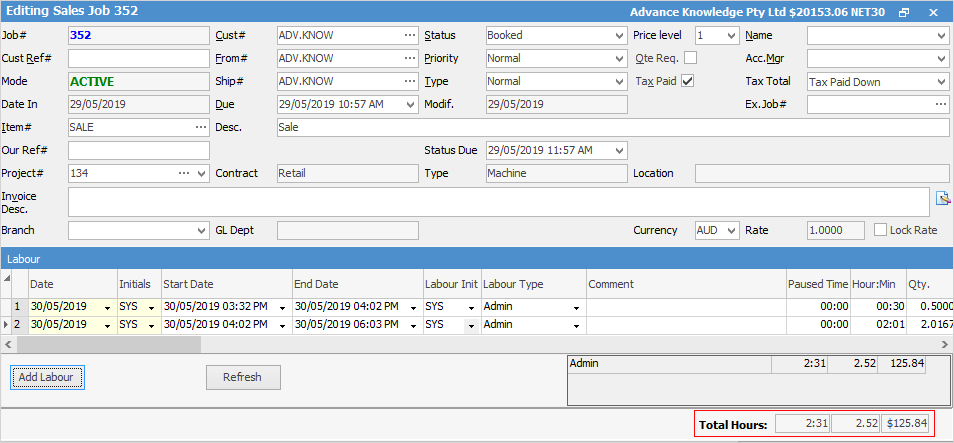Enable the Qte Req. checkbox
Image resolution: width=954 pixels, height=443 pixels.
tap(690, 58)
